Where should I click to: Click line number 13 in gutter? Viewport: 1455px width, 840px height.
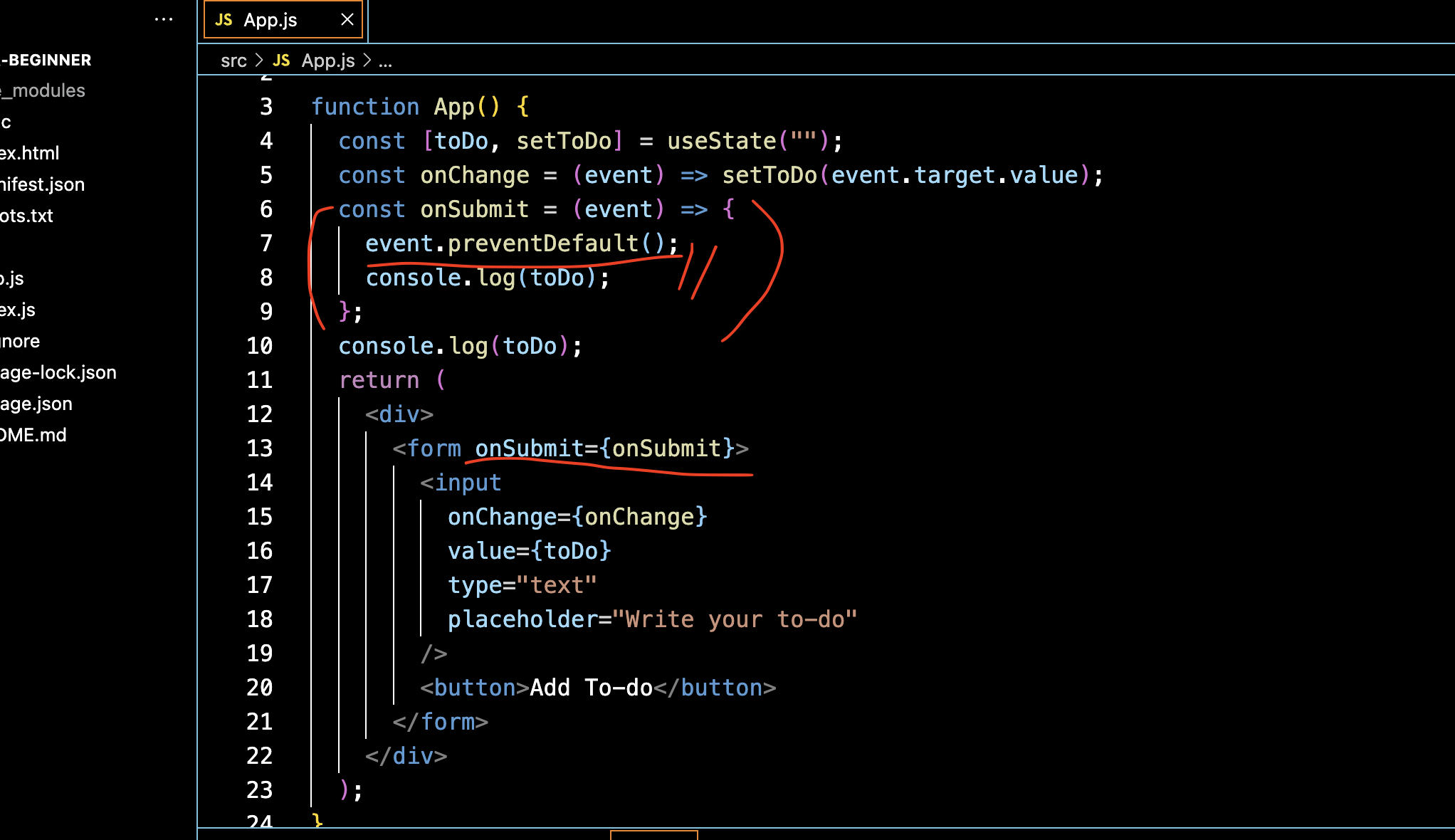pos(259,448)
